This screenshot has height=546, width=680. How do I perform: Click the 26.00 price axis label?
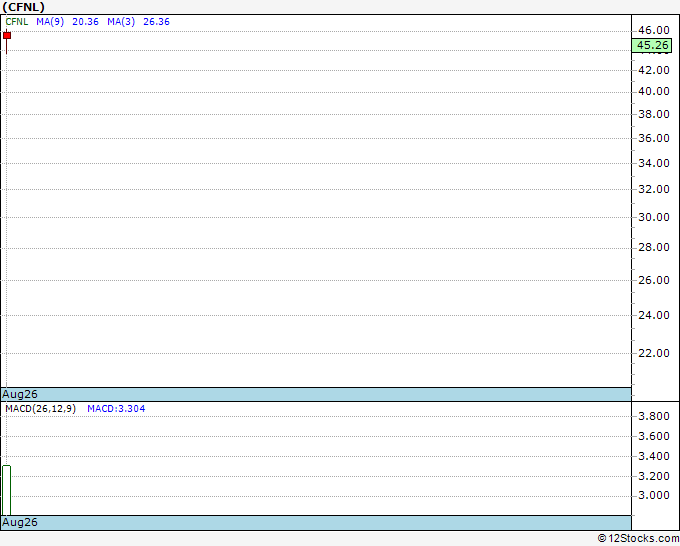[x=654, y=281]
